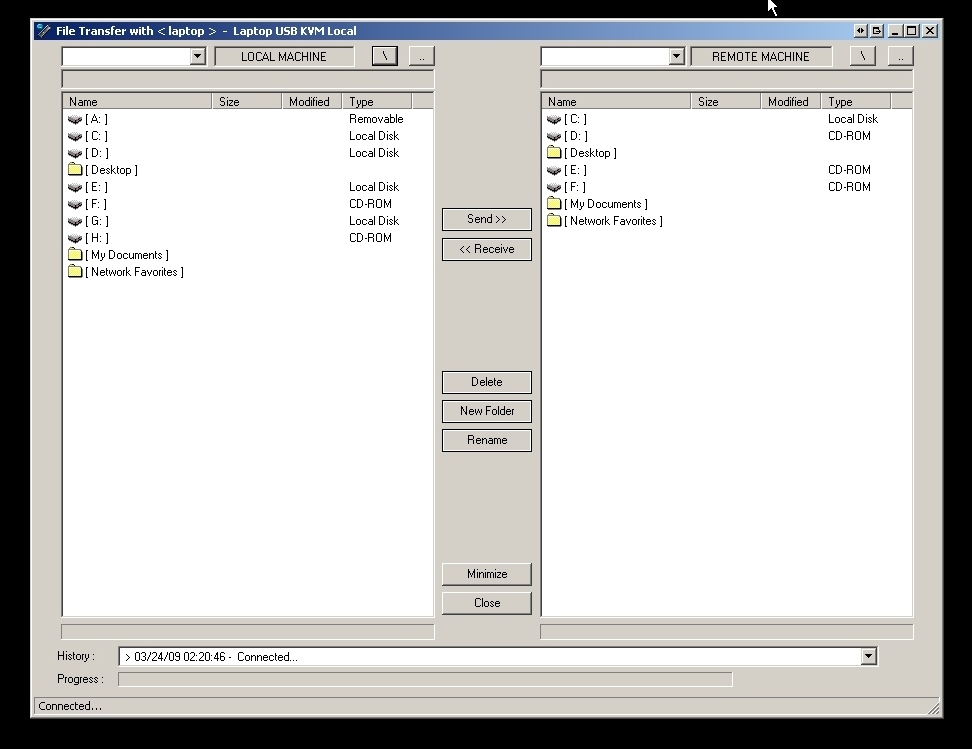The width and height of the screenshot is (972, 749).
Task: Click the local D: drive icon
Action: click(75, 153)
